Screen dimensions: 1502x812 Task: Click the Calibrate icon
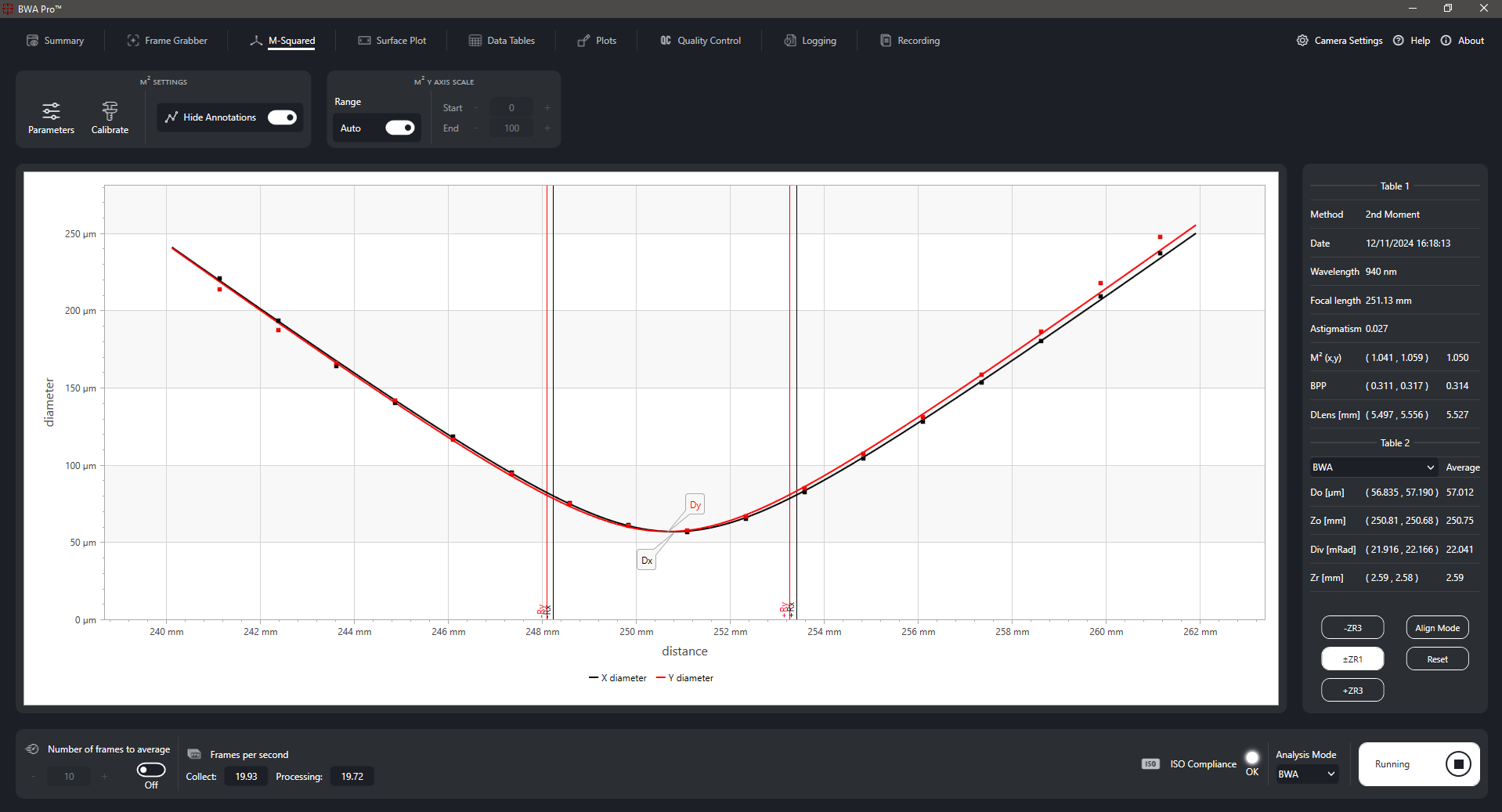(x=110, y=110)
